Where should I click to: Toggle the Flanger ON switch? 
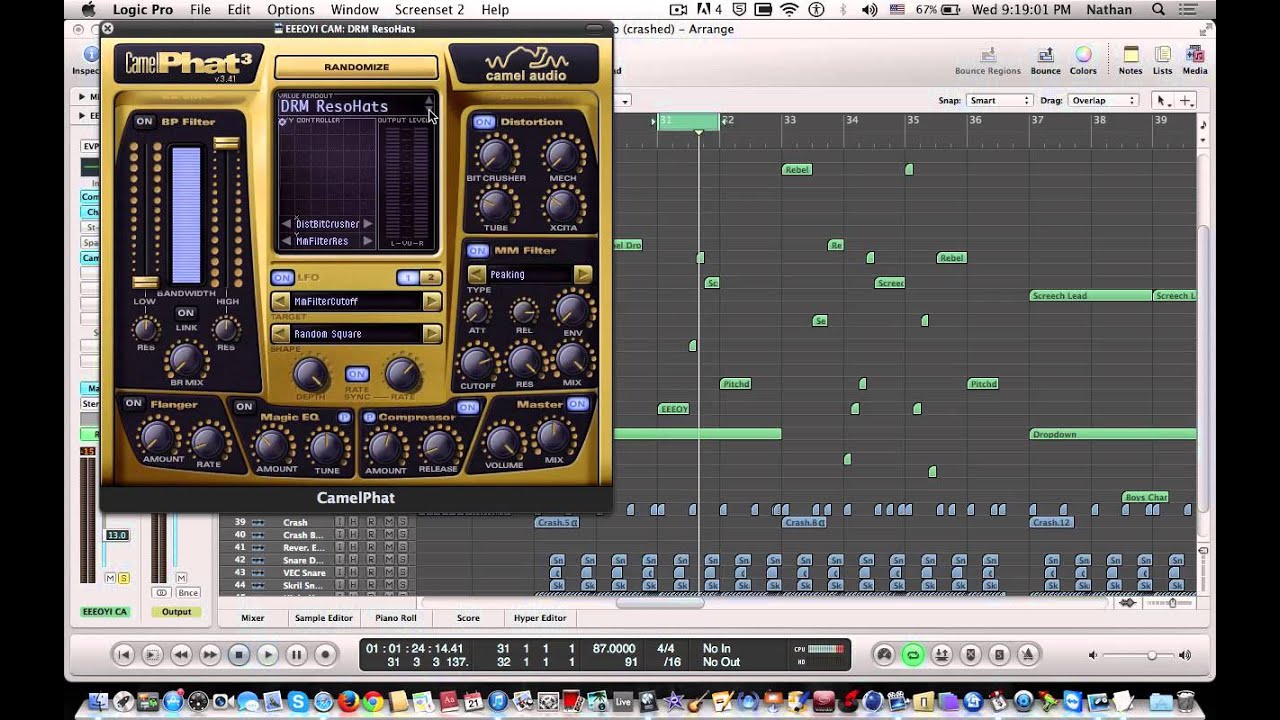click(x=133, y=403)
